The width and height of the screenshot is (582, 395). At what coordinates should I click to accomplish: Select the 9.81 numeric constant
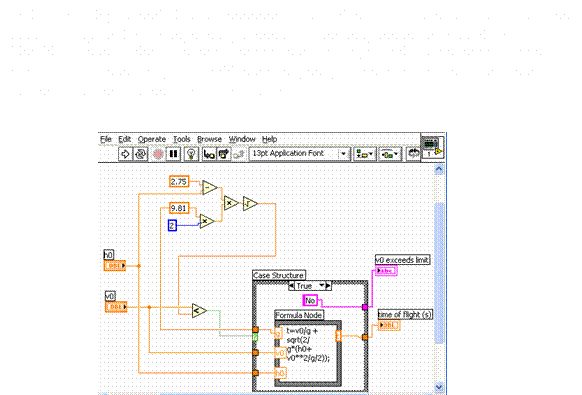(x=179, y=208)
